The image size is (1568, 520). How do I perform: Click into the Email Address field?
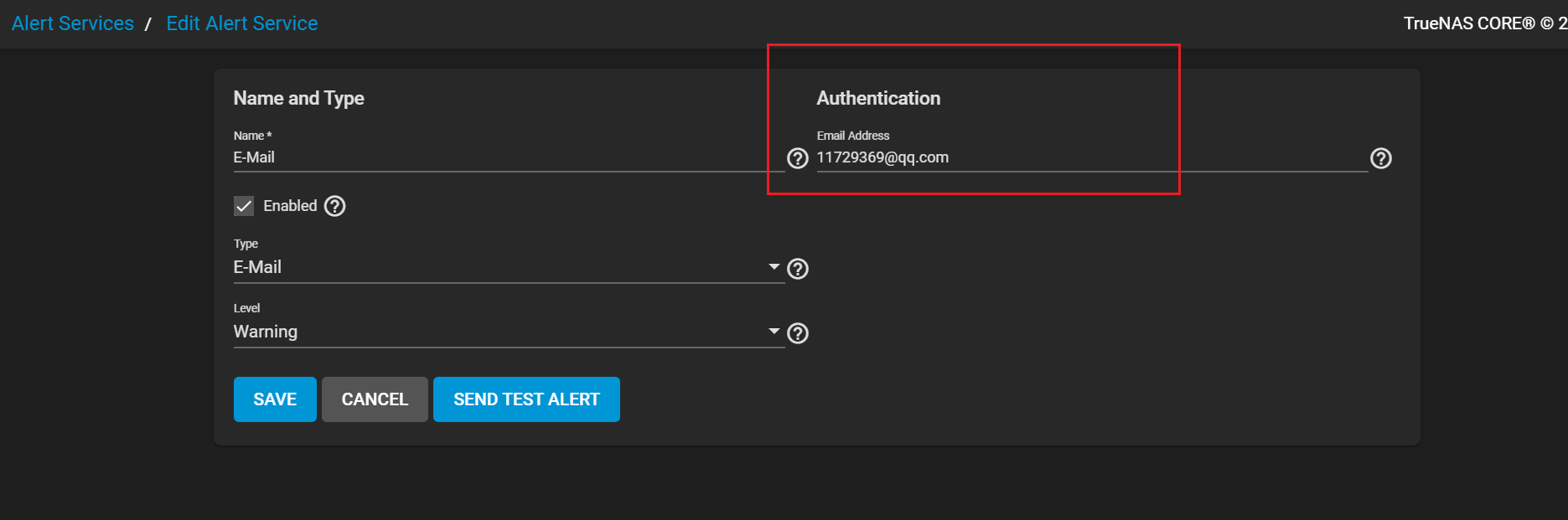coord(1089,157)
